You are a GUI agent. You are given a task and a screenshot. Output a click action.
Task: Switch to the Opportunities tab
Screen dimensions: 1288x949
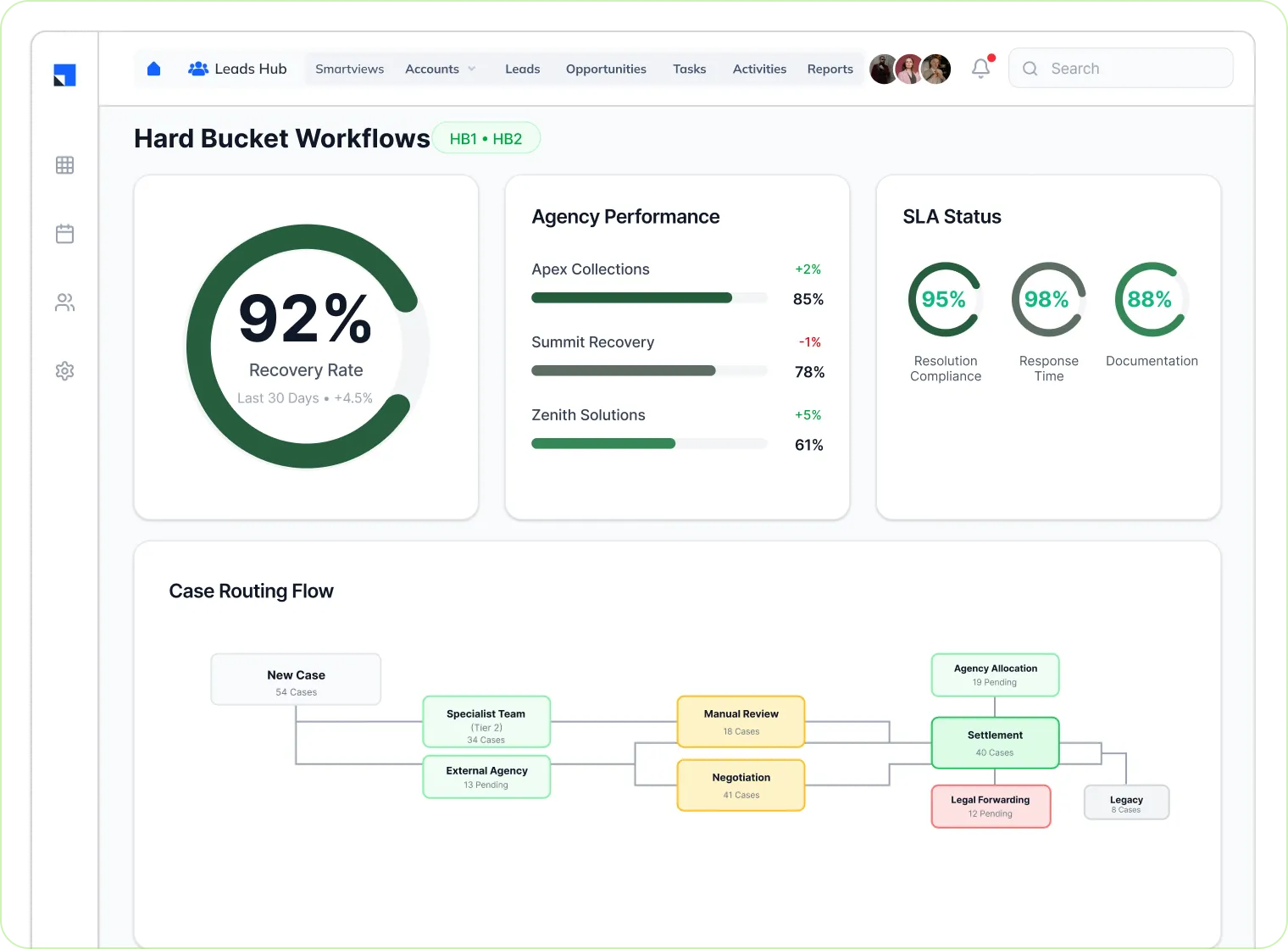tap(606, 69)
